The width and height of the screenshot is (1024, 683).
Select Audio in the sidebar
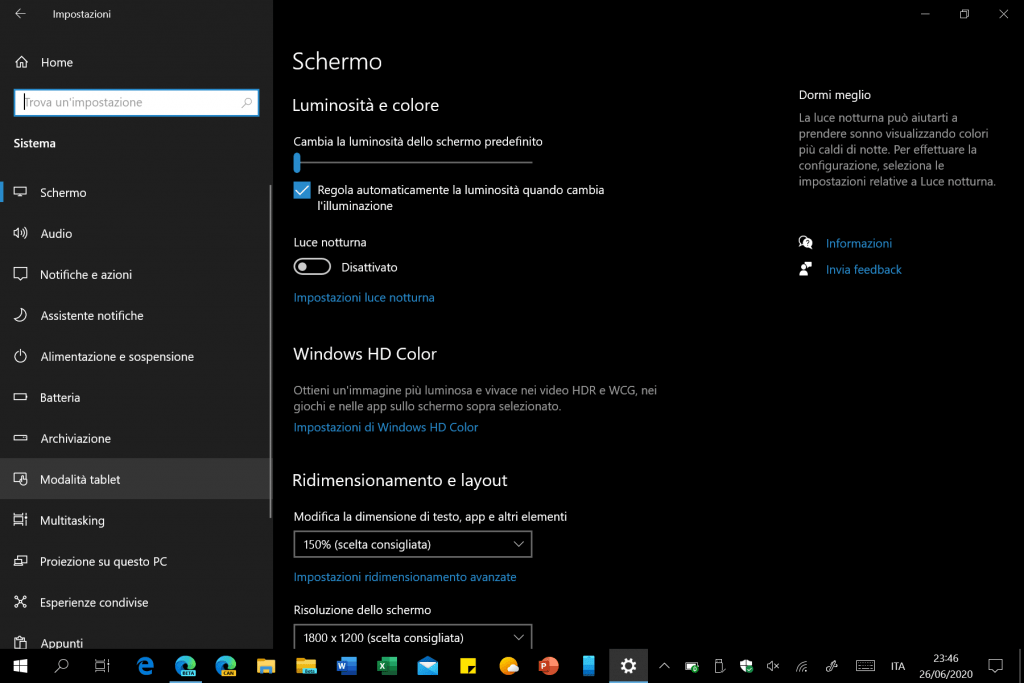[56, 233]
